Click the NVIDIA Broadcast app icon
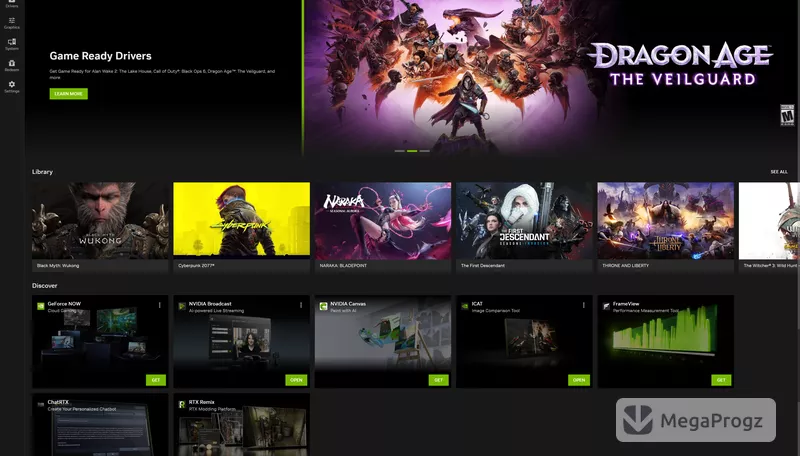The image size is (800, 456). [x=182, y=306]
